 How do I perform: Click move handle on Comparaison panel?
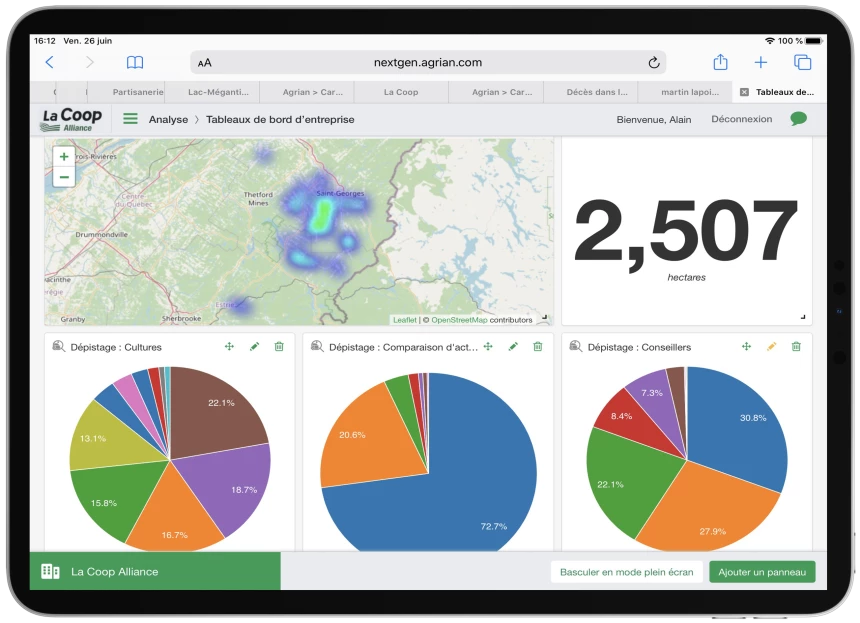tap(488, 347)
